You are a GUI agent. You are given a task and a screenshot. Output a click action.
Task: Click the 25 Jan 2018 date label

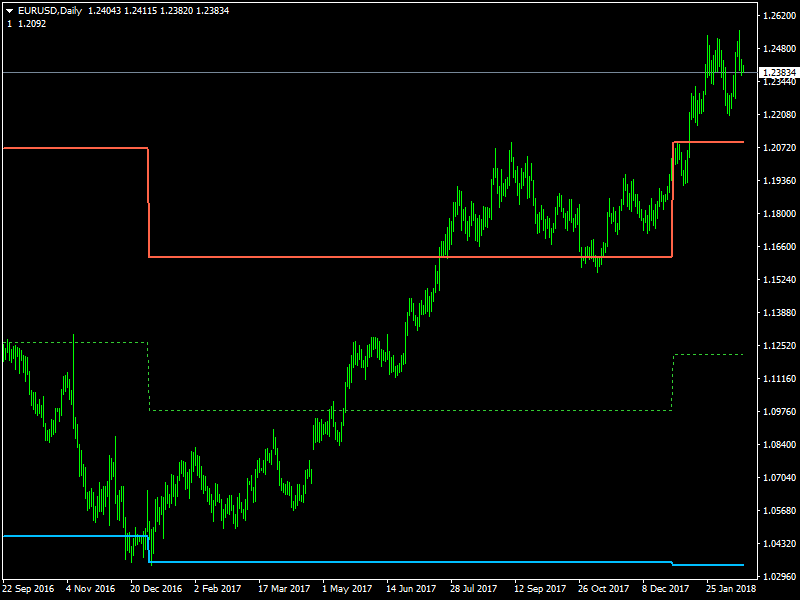click(x=730, y=589)
